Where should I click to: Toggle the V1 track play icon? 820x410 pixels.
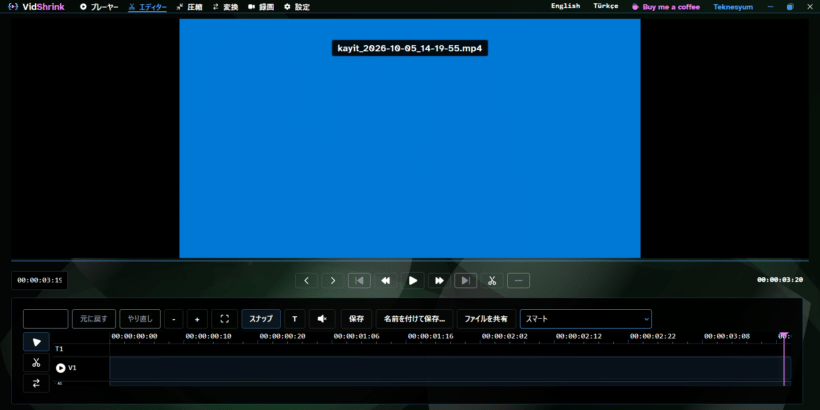(61, 368)
